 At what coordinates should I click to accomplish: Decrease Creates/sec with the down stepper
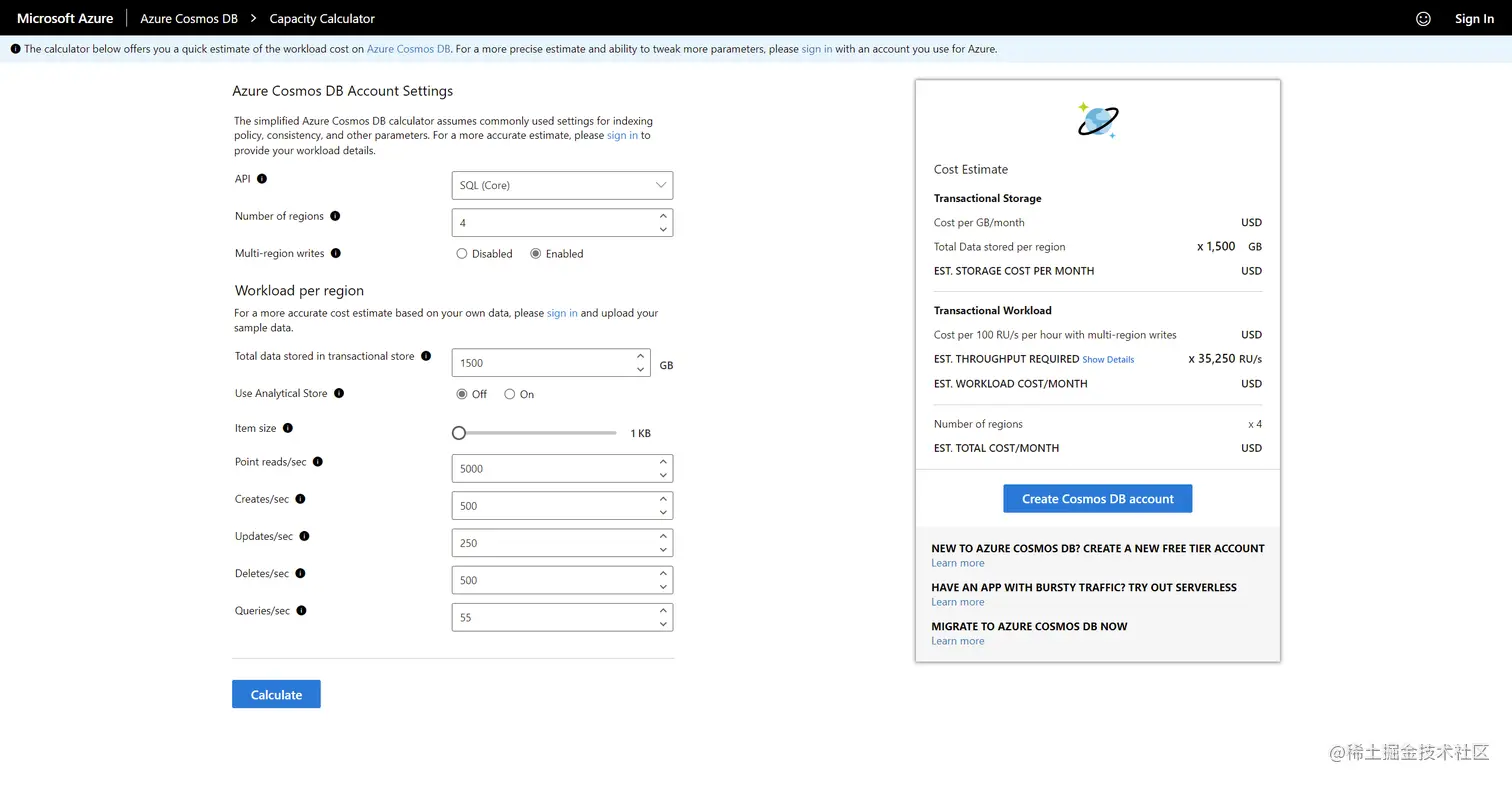coord(661,512)
